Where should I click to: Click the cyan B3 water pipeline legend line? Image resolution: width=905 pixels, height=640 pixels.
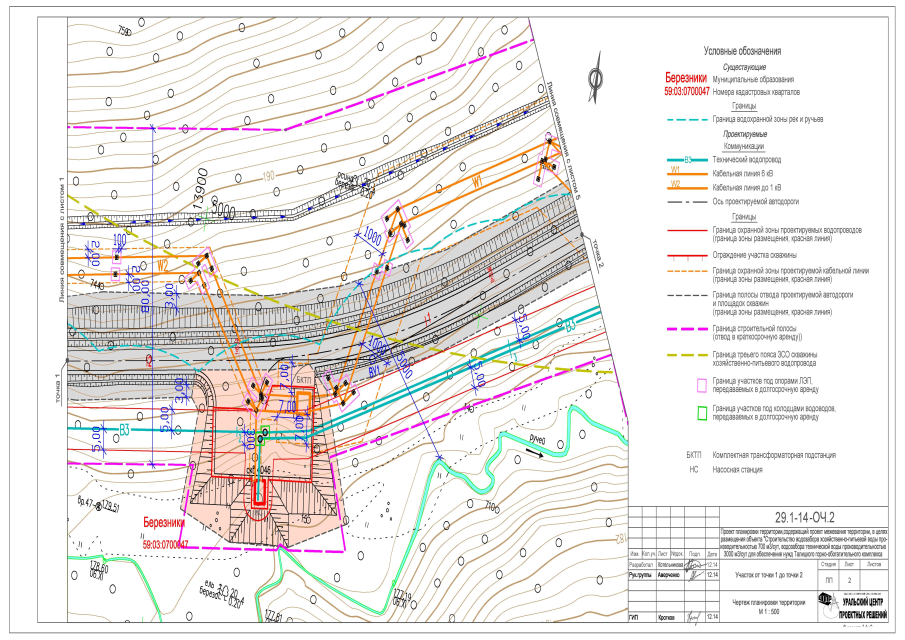(687, 160)
